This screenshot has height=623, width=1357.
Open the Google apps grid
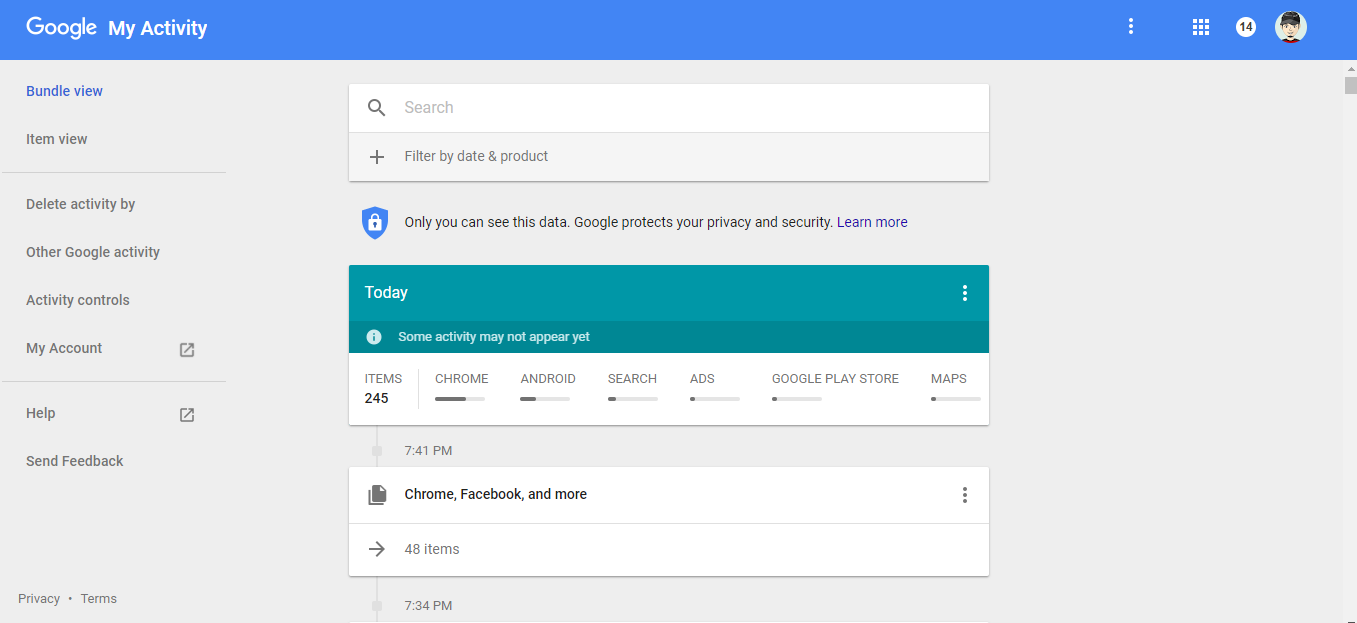[1201, 27]
